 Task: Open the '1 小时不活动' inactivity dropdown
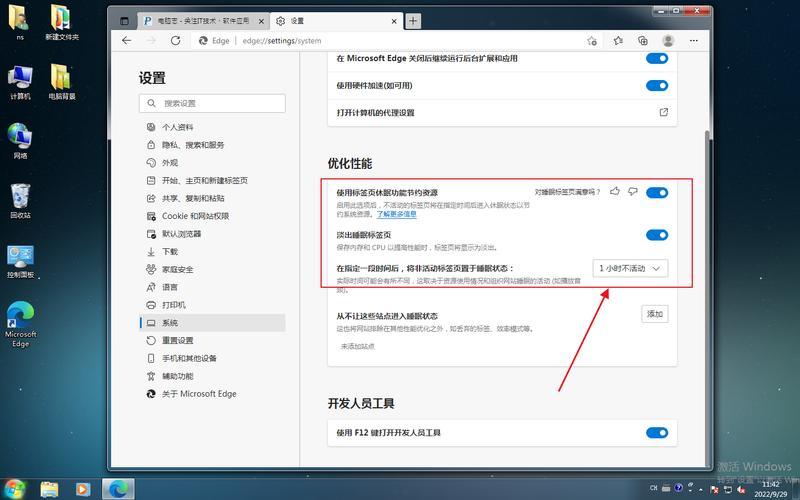tap(630, 268)
